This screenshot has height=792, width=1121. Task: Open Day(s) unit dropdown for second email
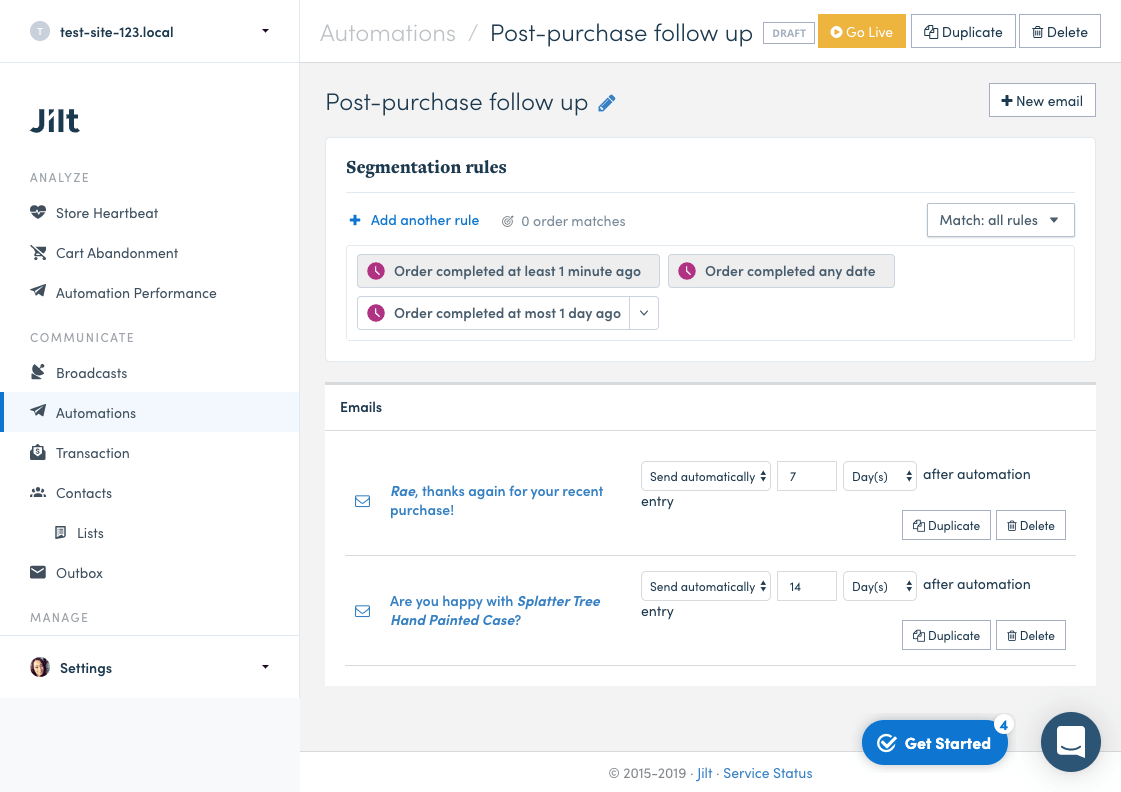click(x=880, y=587)
